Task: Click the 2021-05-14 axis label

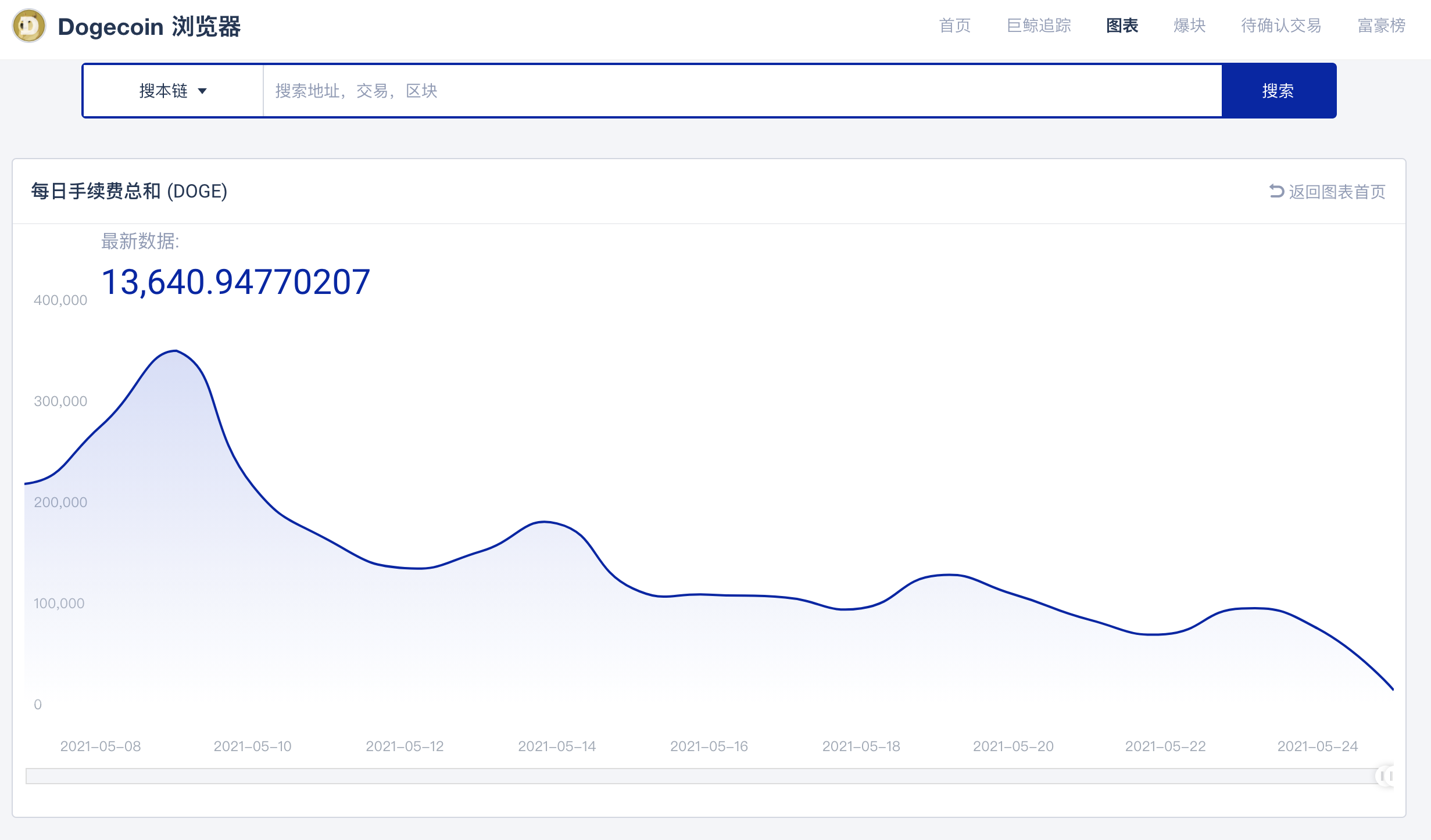Action: (557, 746)
